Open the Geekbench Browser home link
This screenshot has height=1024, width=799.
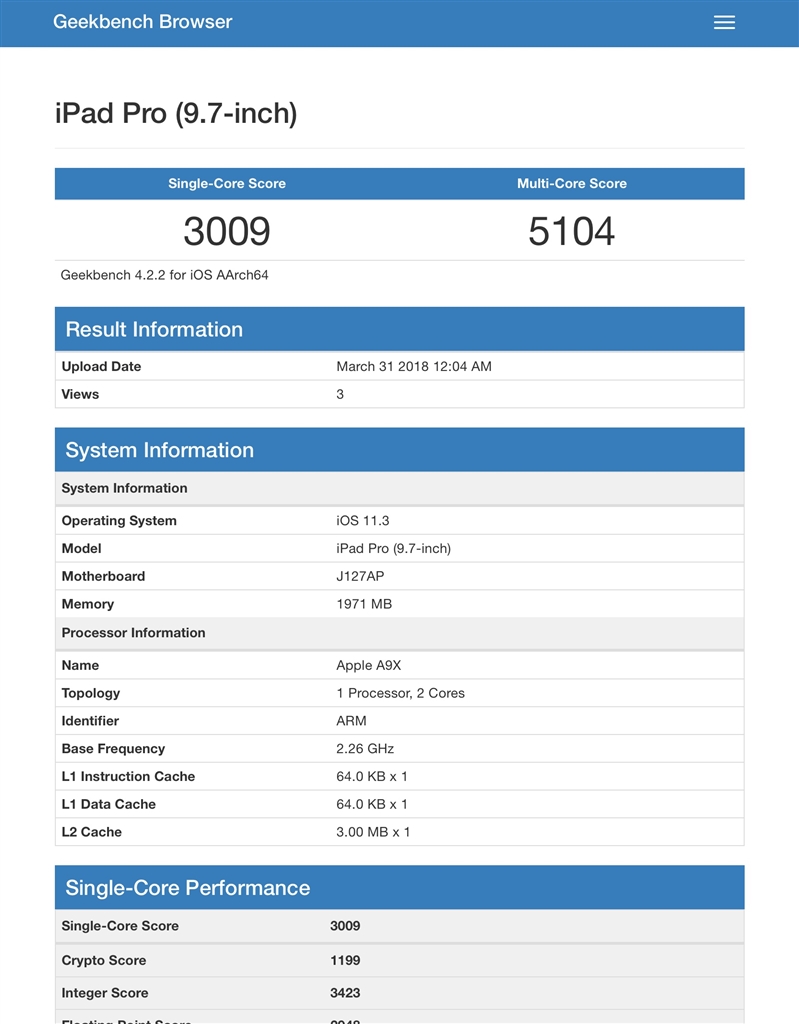coord(142,22)
